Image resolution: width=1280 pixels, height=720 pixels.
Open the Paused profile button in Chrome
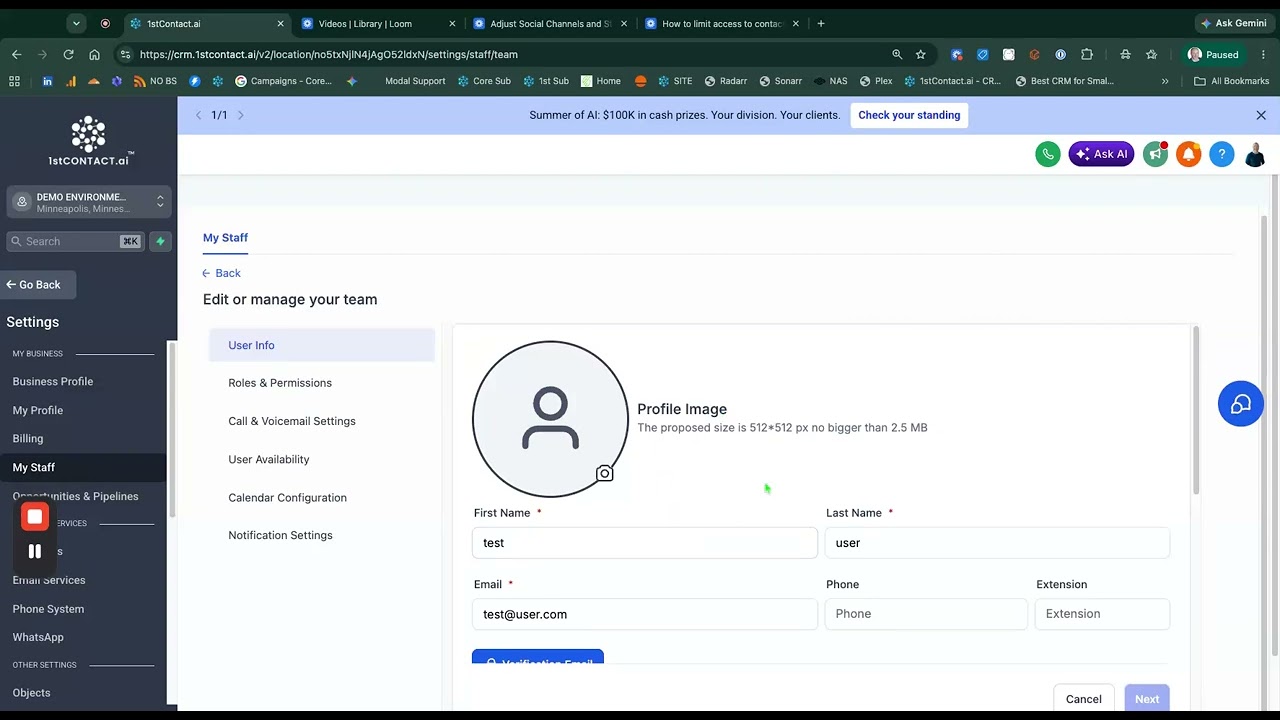[x=1213, y=55]
